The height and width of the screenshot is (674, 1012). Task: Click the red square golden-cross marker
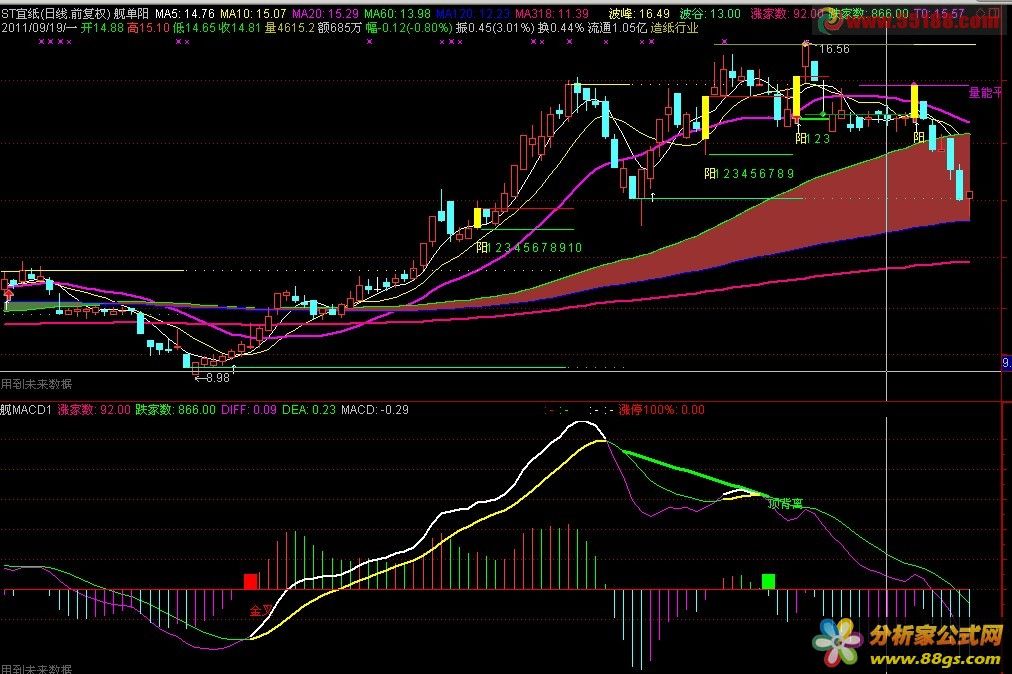coord(251,581)
